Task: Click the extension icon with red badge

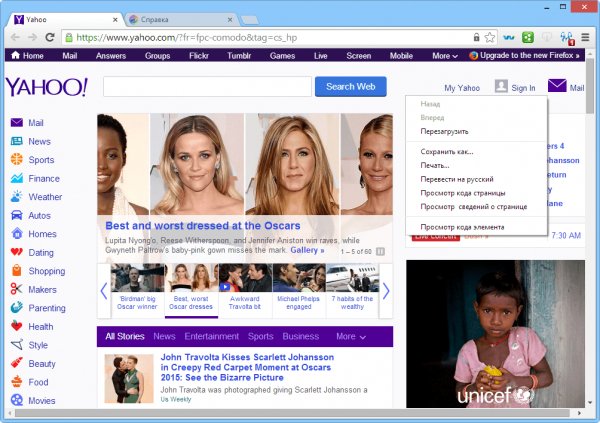Action: tap(567, 38)
